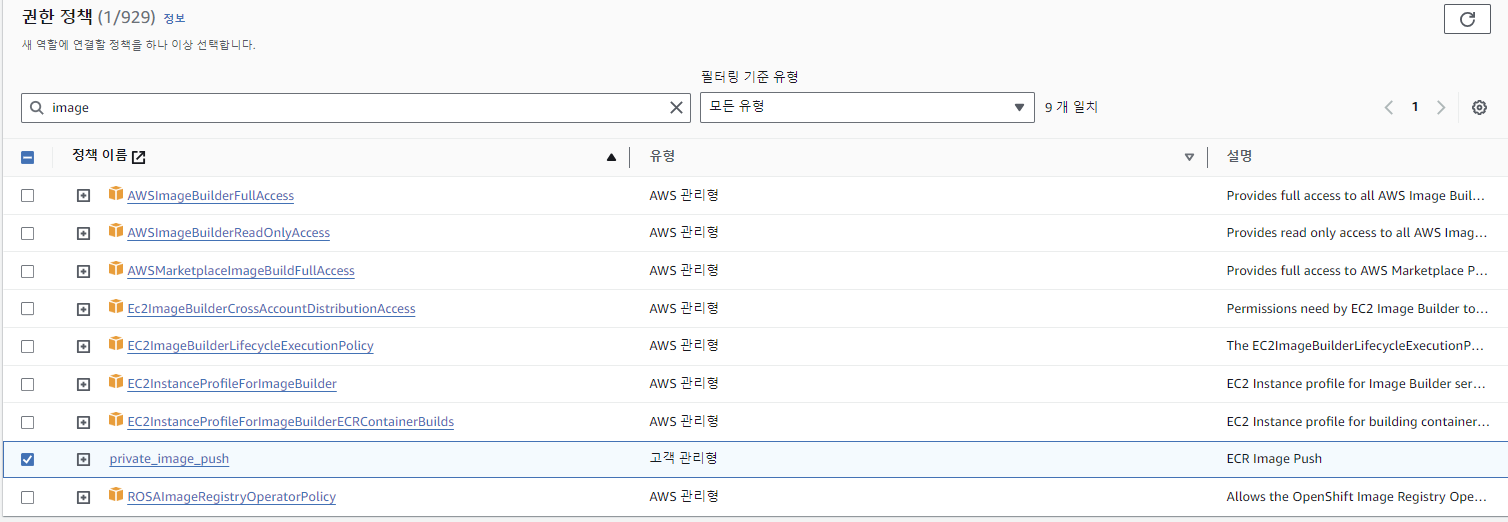Open EC2InstanceProfileForImageBuilderECRContainerBuilds policy link
The width and height of the screenshot is (1508, 522).
point(290,422)
